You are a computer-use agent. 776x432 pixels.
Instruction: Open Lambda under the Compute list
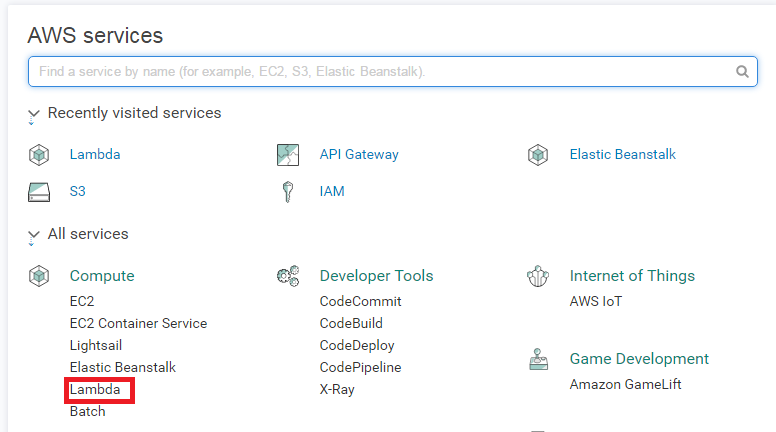[x=95, y=389]
